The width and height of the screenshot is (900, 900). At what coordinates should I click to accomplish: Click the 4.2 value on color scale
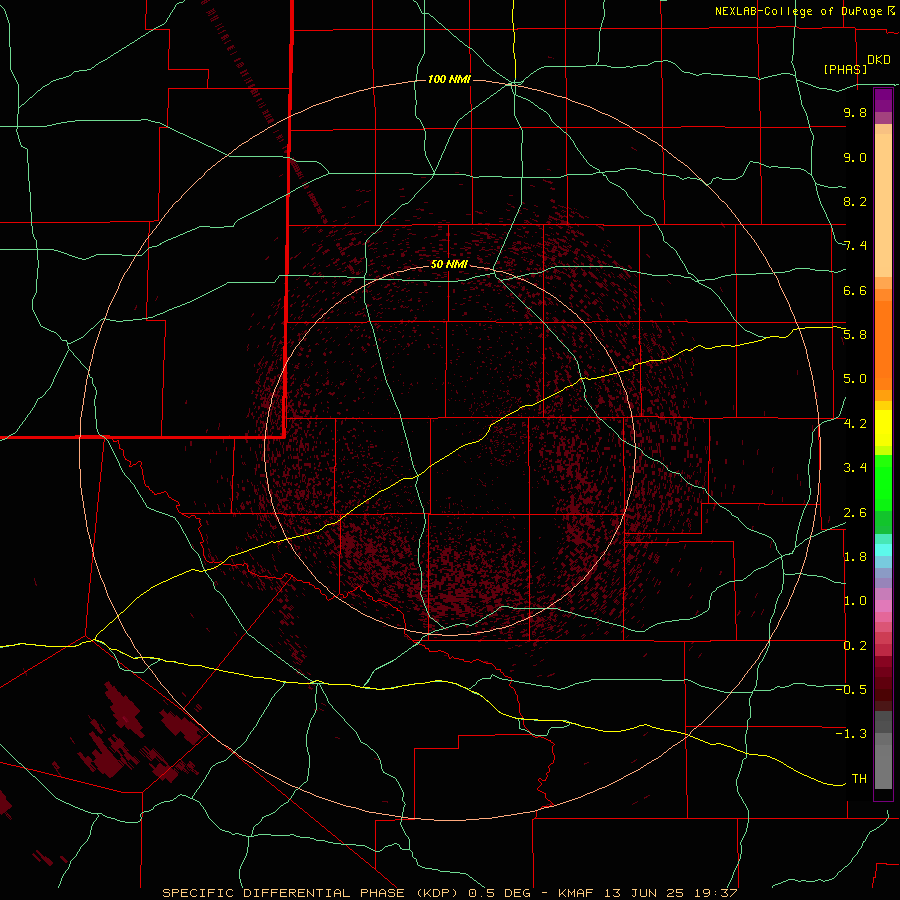(855, 424)
